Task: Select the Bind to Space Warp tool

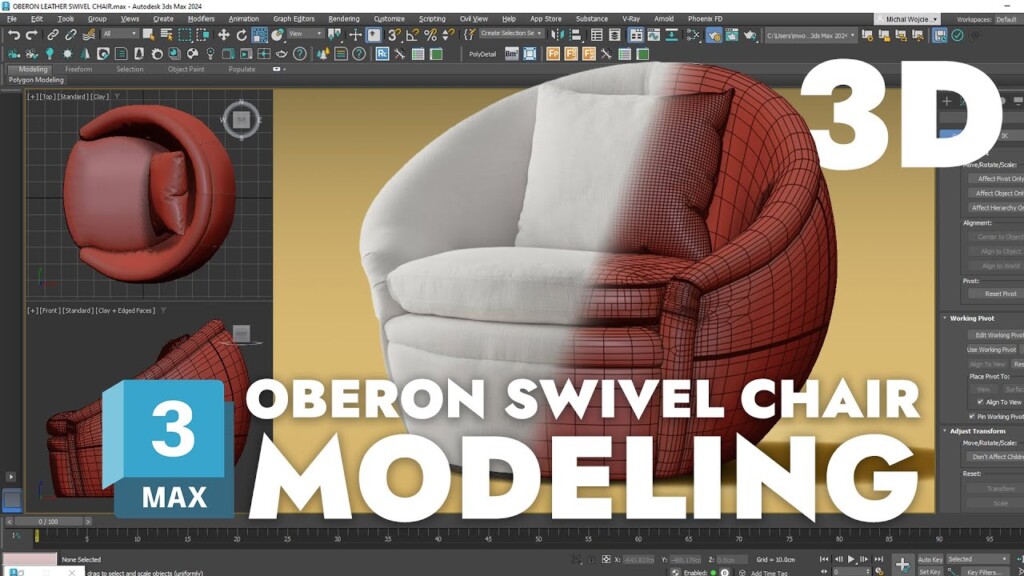Action: point(89,35)
